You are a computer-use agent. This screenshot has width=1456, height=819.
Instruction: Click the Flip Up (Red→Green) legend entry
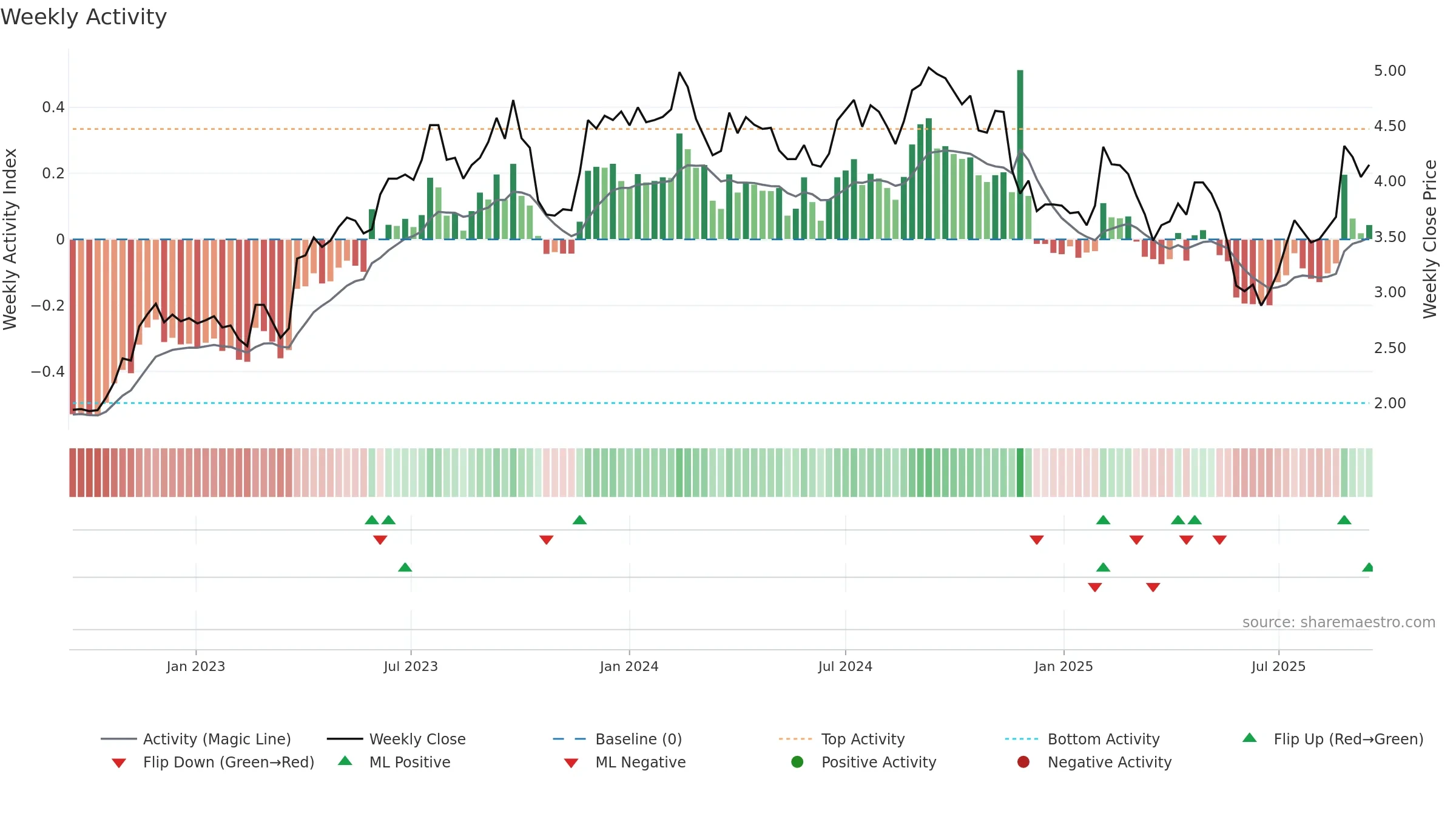click(1332, 739)
